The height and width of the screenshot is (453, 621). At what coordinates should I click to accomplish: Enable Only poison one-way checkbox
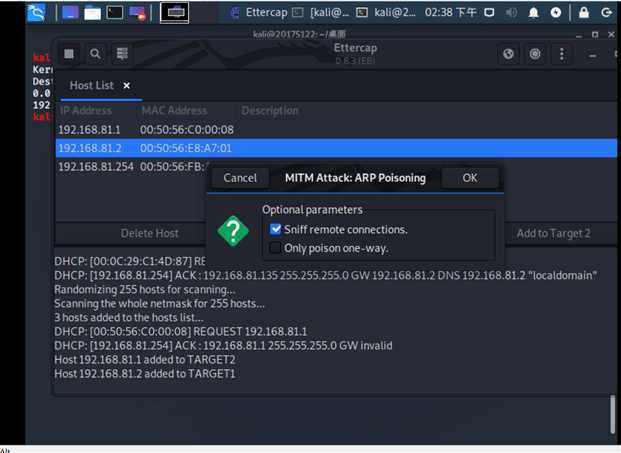(275, 248)
